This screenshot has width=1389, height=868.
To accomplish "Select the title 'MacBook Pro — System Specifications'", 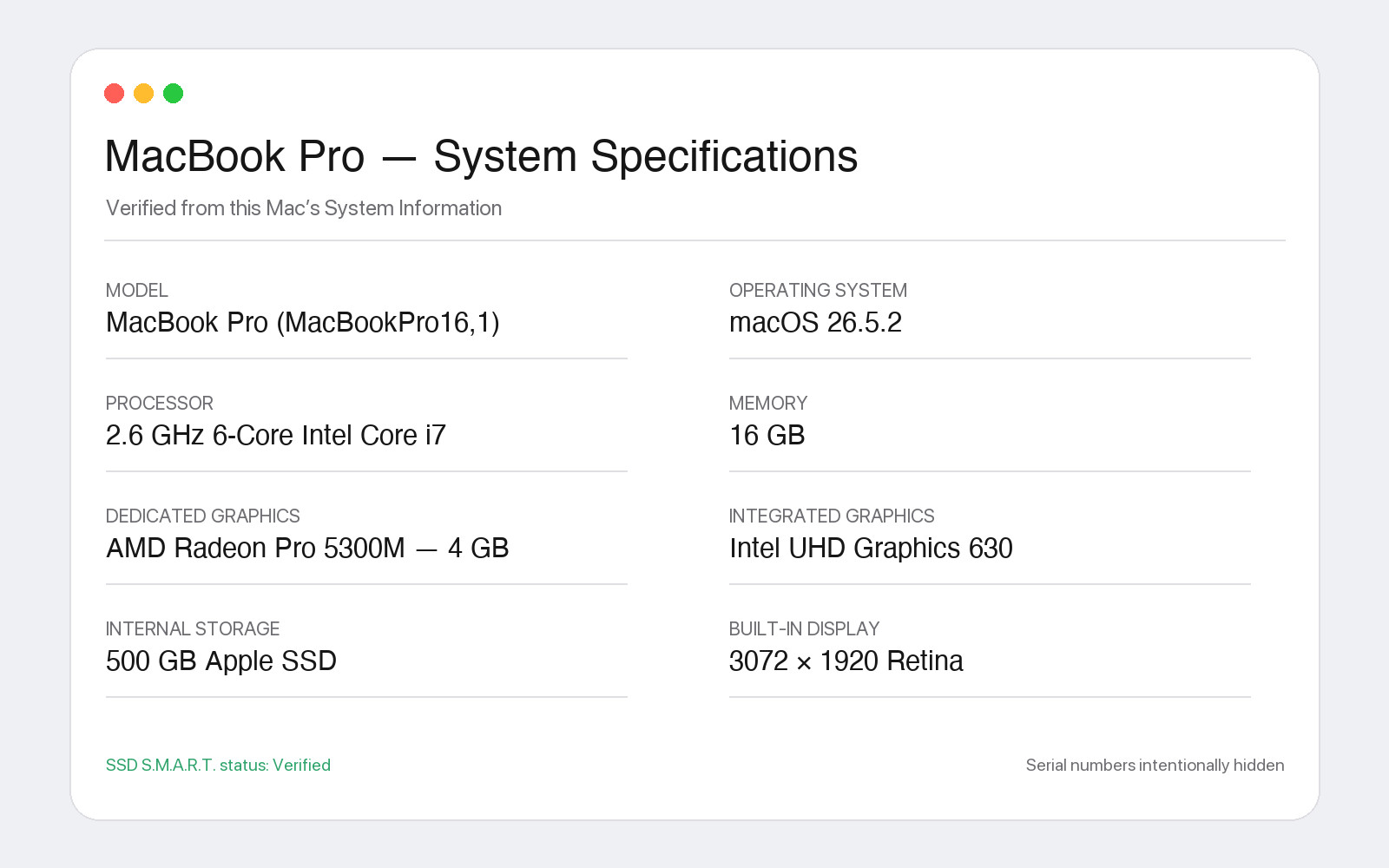I will (481, 157).
